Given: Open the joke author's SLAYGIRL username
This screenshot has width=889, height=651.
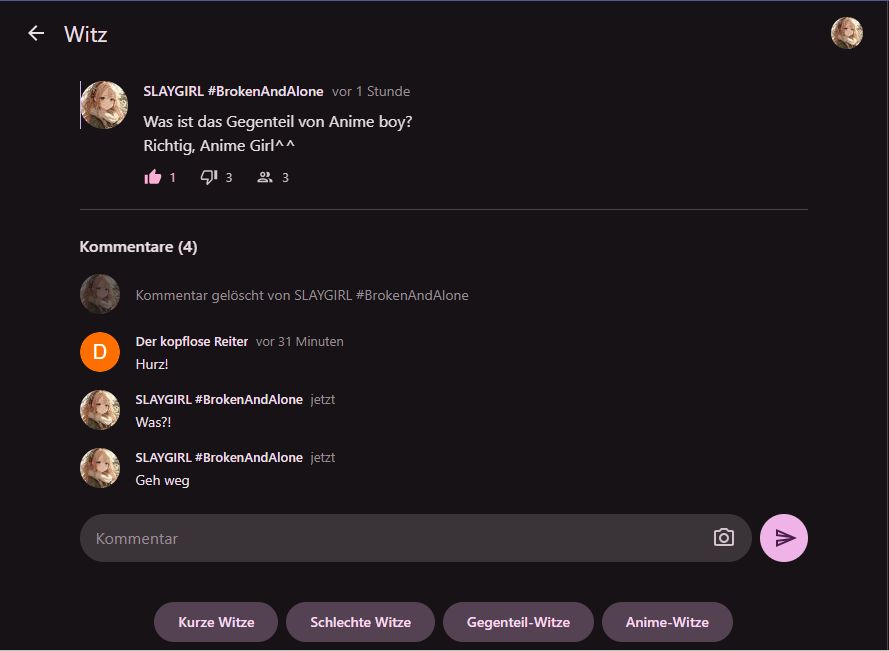Looking at the screenshot, I should [x=233, y=91].
